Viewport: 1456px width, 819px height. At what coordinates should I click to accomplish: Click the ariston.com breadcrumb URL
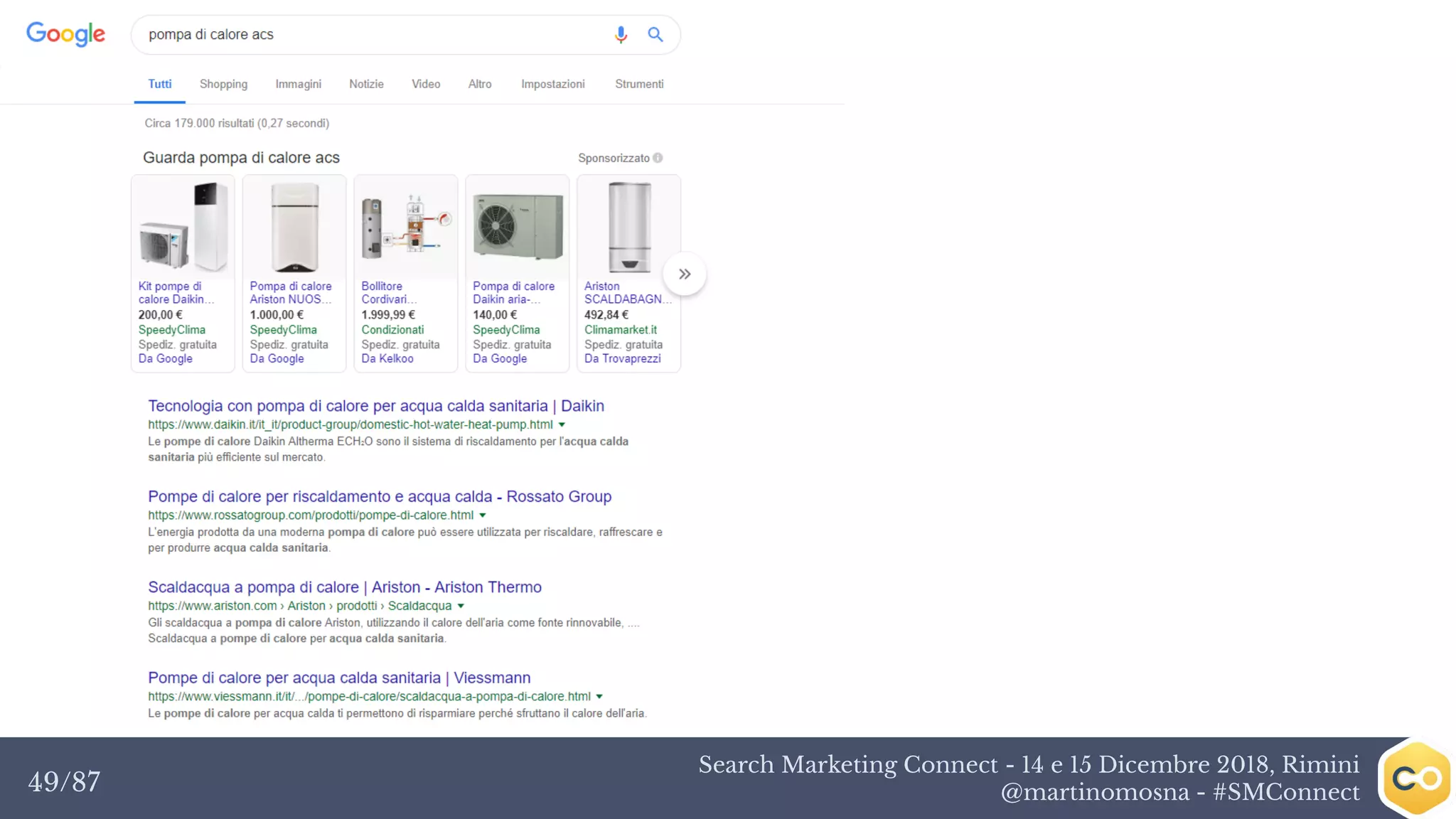tap(300, 606)
